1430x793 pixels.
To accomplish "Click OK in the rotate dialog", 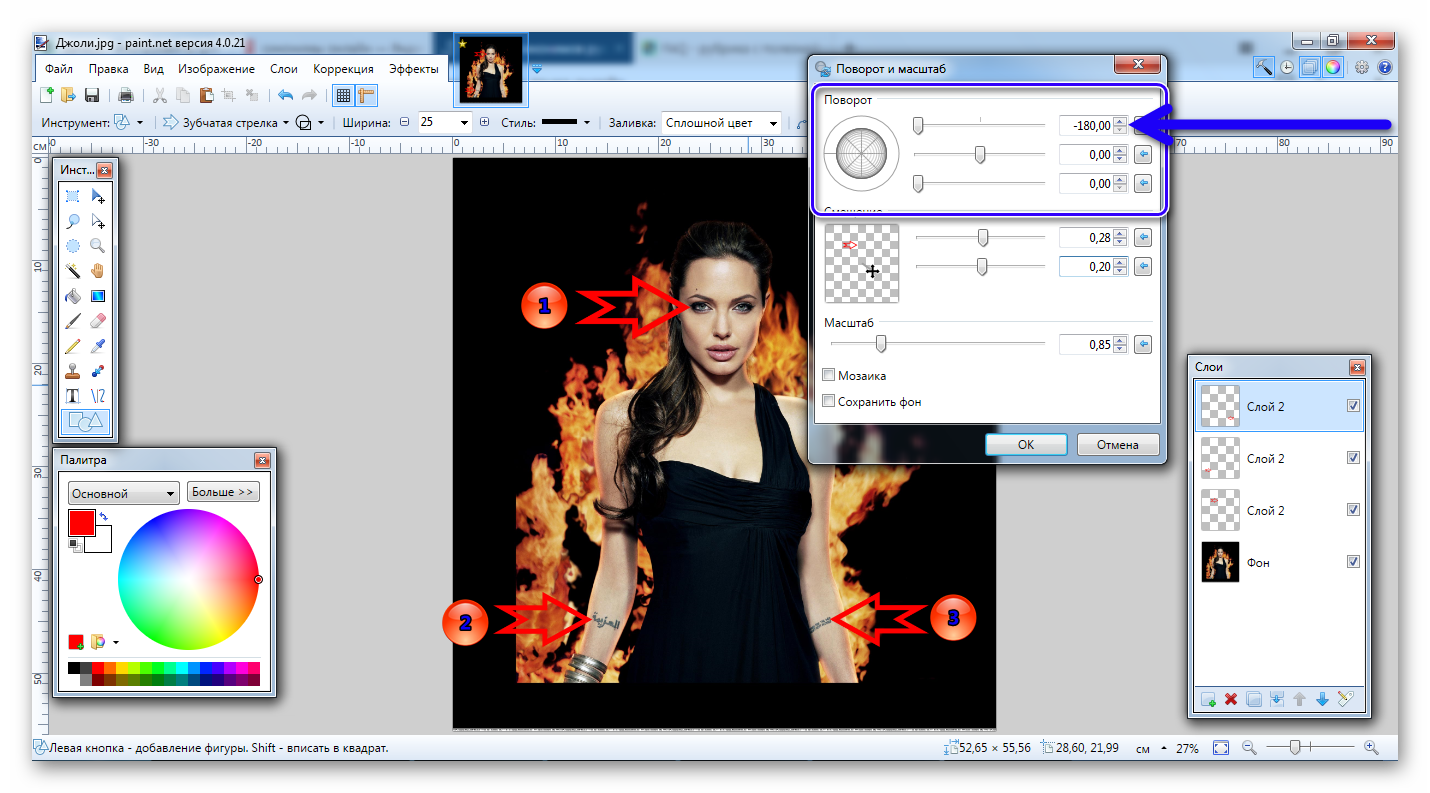I will point(1025,445).
